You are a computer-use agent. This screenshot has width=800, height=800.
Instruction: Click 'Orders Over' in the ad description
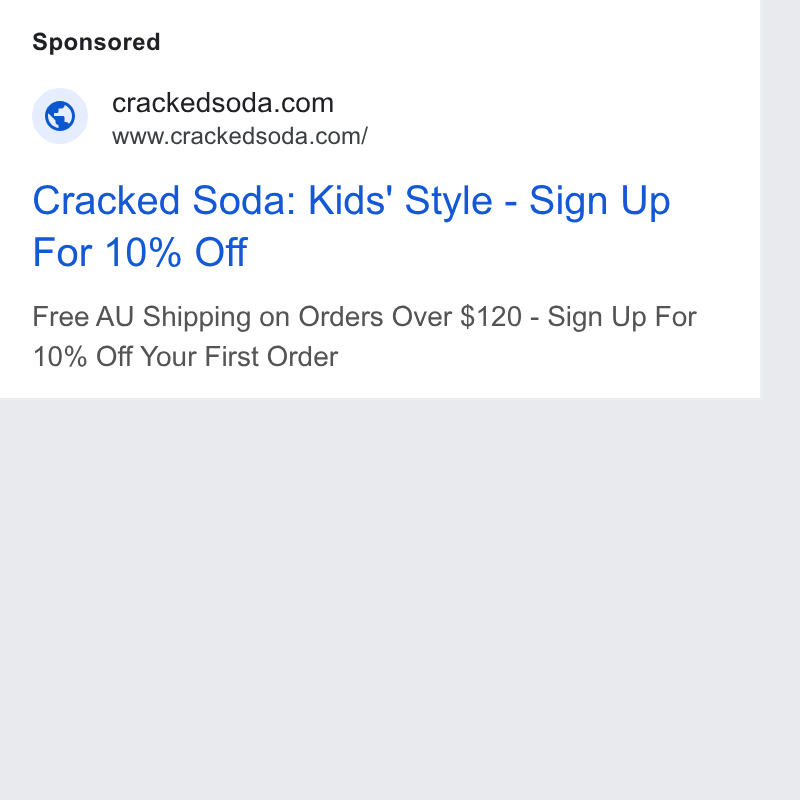coord(375,316)
